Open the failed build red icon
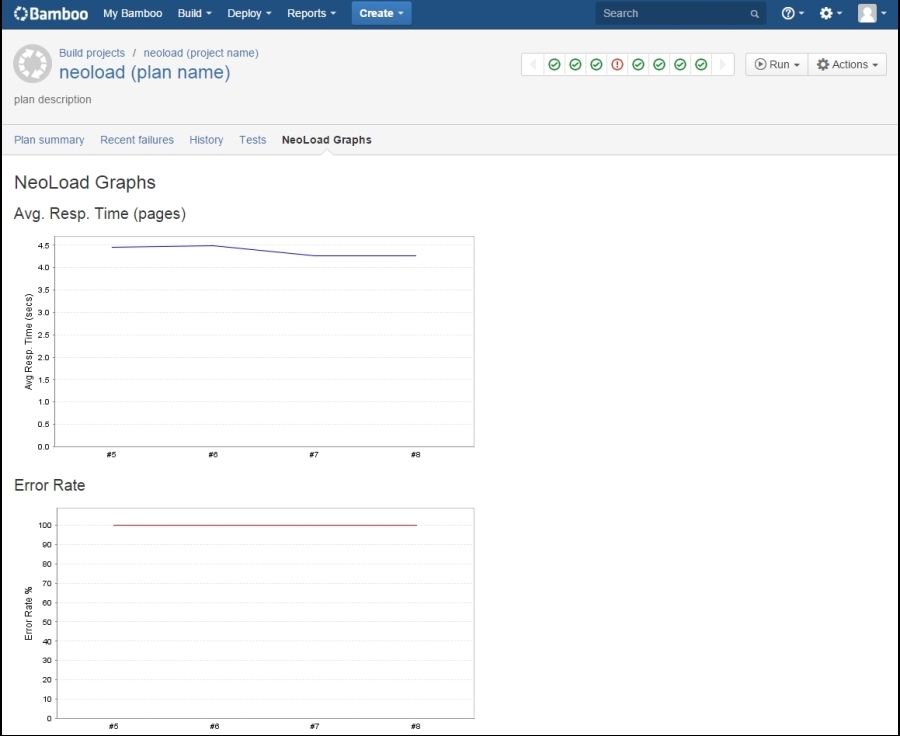Screen dimensions: 900x736 pos(617,64)
